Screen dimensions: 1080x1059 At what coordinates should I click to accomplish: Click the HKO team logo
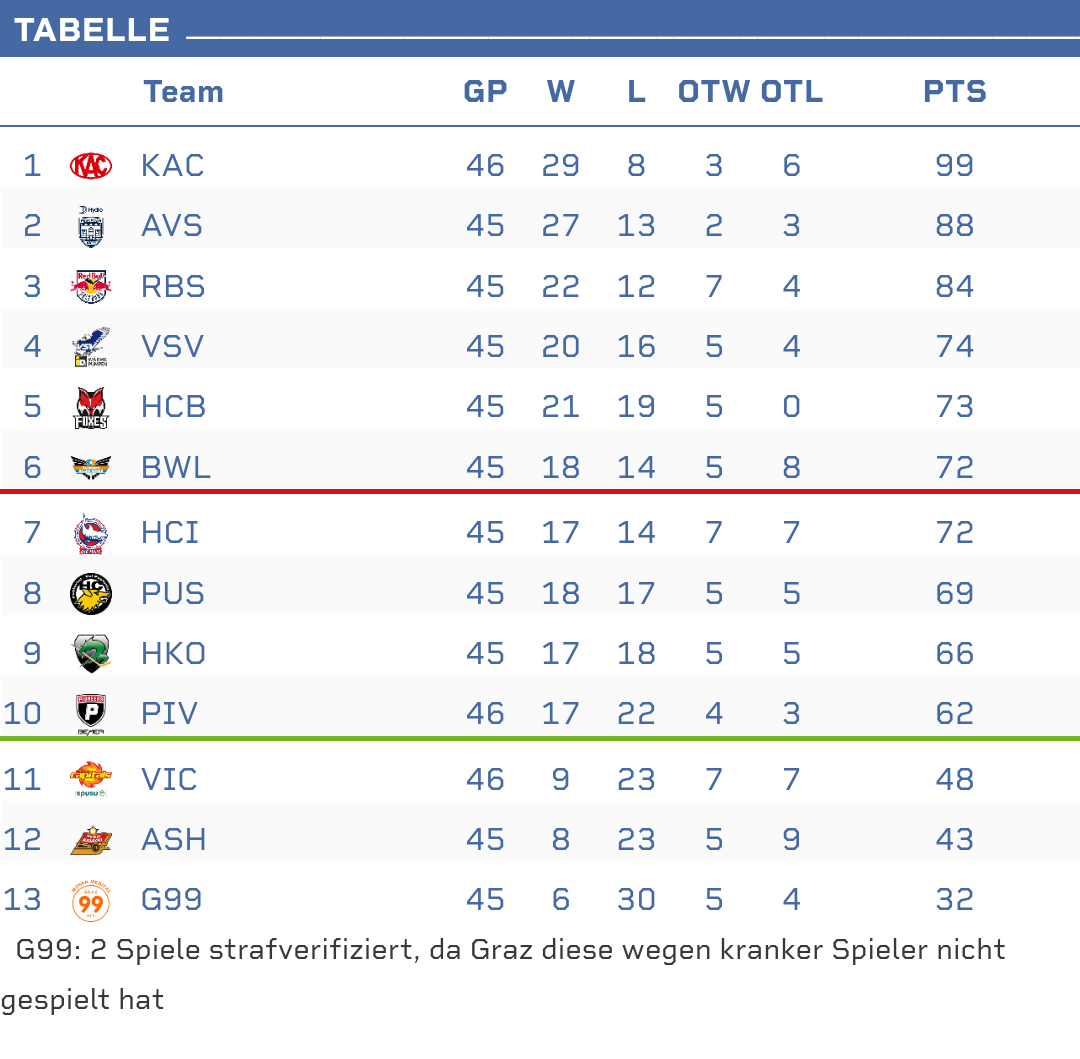coord(91,654)
